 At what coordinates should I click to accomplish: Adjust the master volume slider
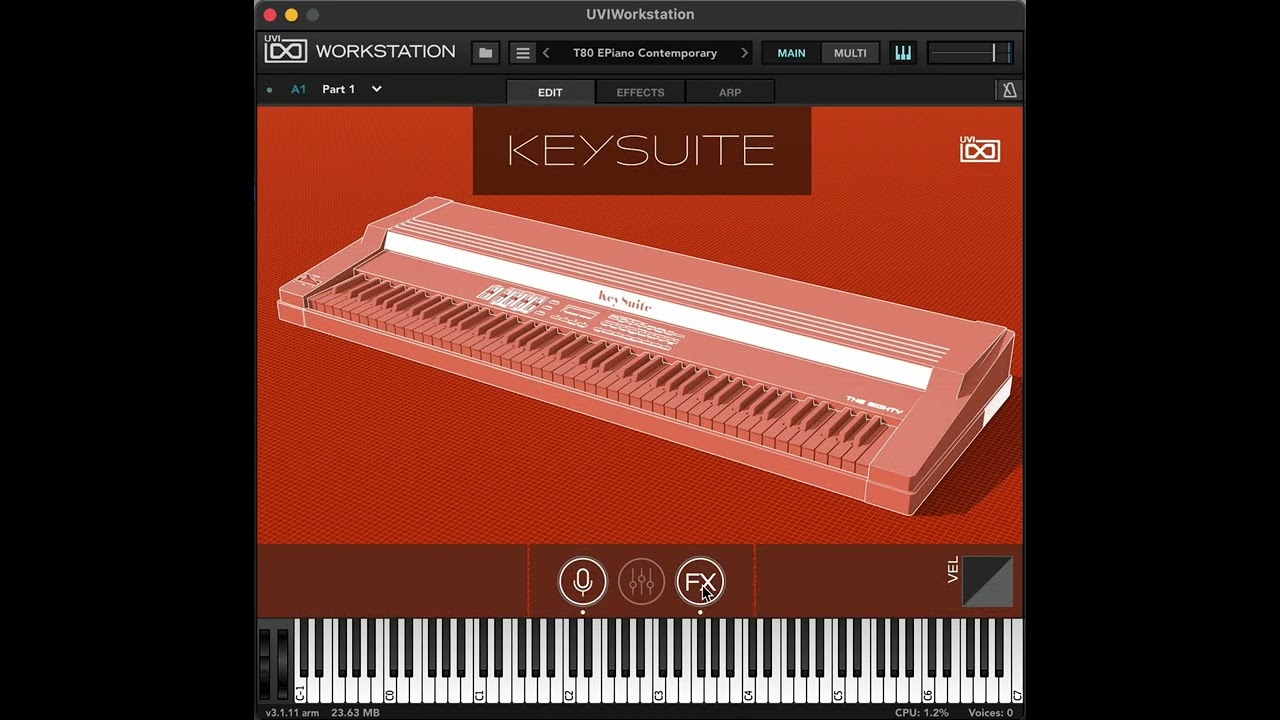point(970,53)
